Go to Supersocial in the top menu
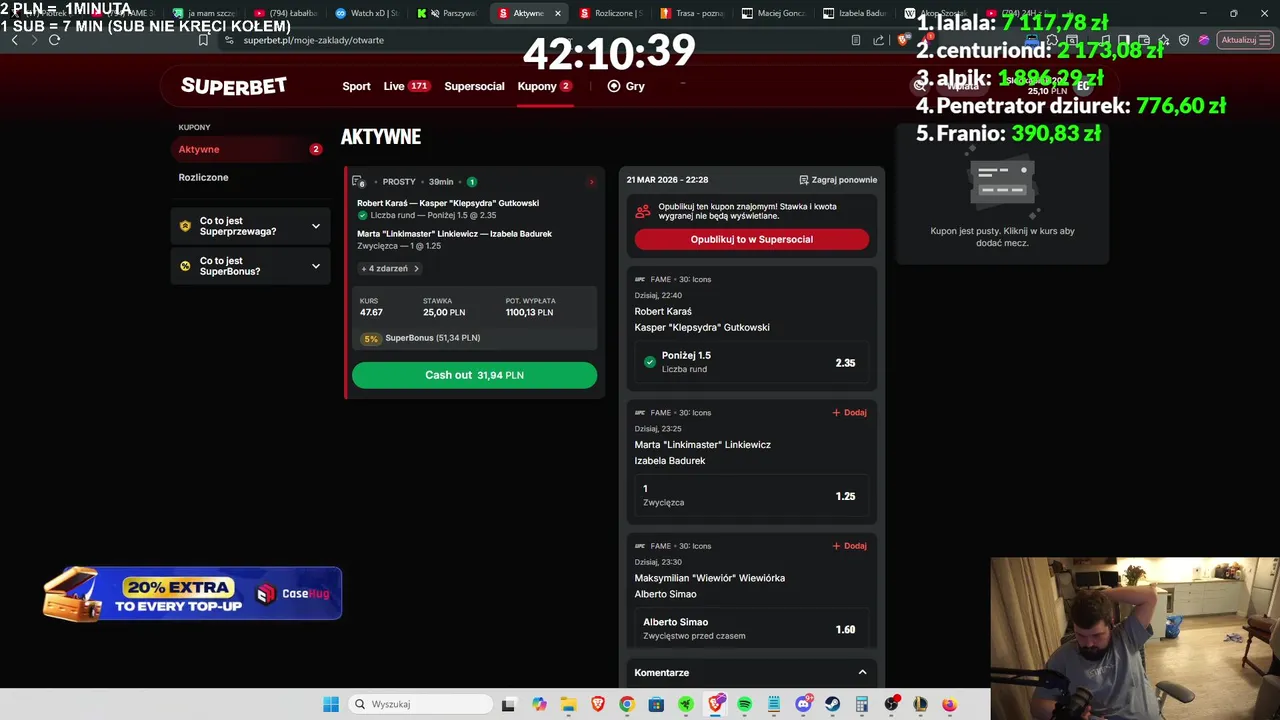1280x720 pixels. point(474,86)
